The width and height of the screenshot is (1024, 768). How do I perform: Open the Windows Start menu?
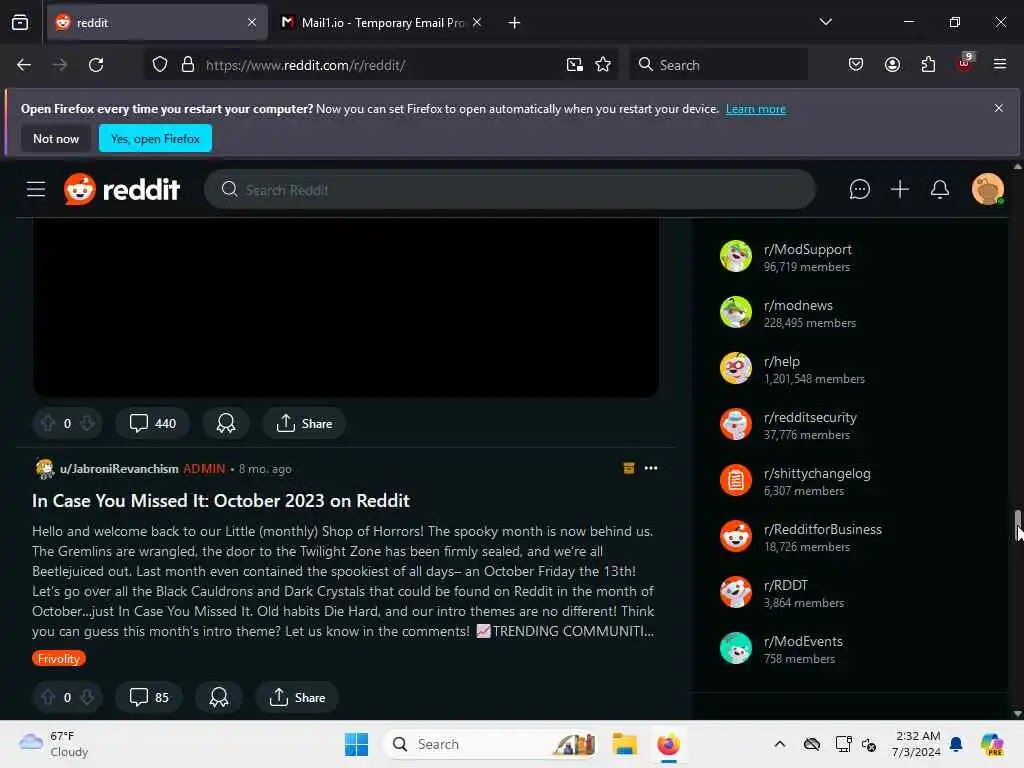point(357,744)
